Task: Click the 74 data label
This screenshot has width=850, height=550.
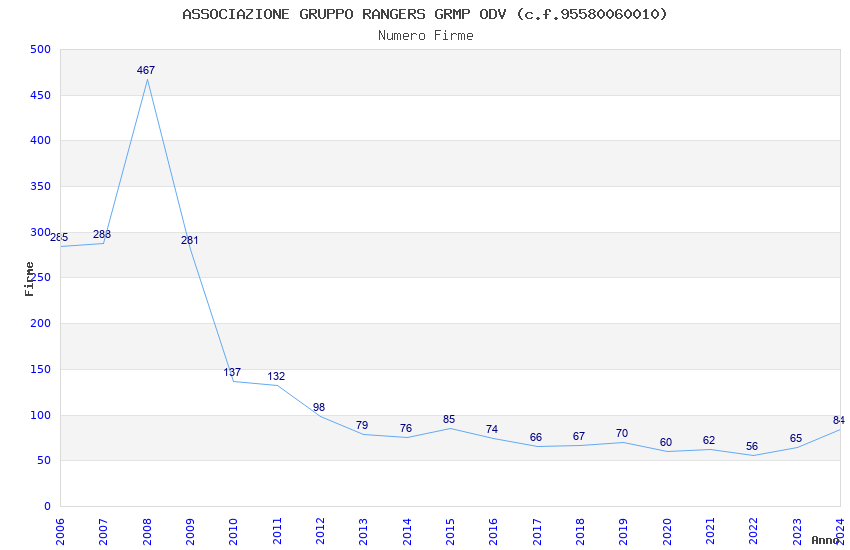Action: tap(492, 429)
